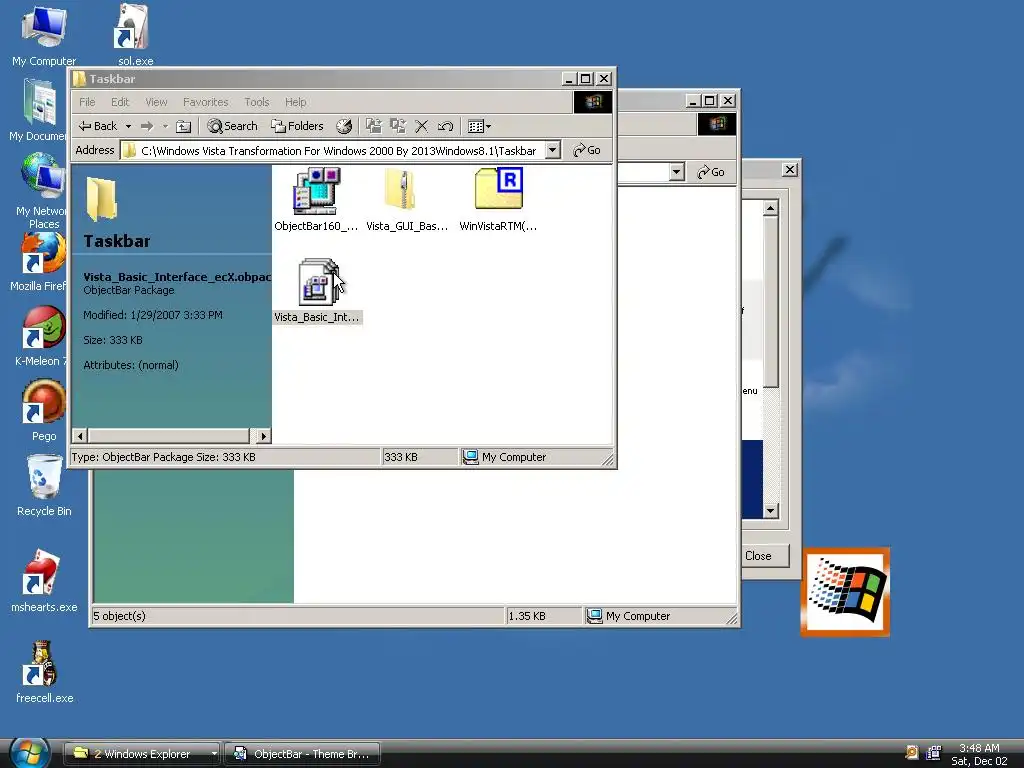Screen dimensions: 1024x768
Task: Select Mozilla Firefox desktop shortcut
Action: [39, 263]
